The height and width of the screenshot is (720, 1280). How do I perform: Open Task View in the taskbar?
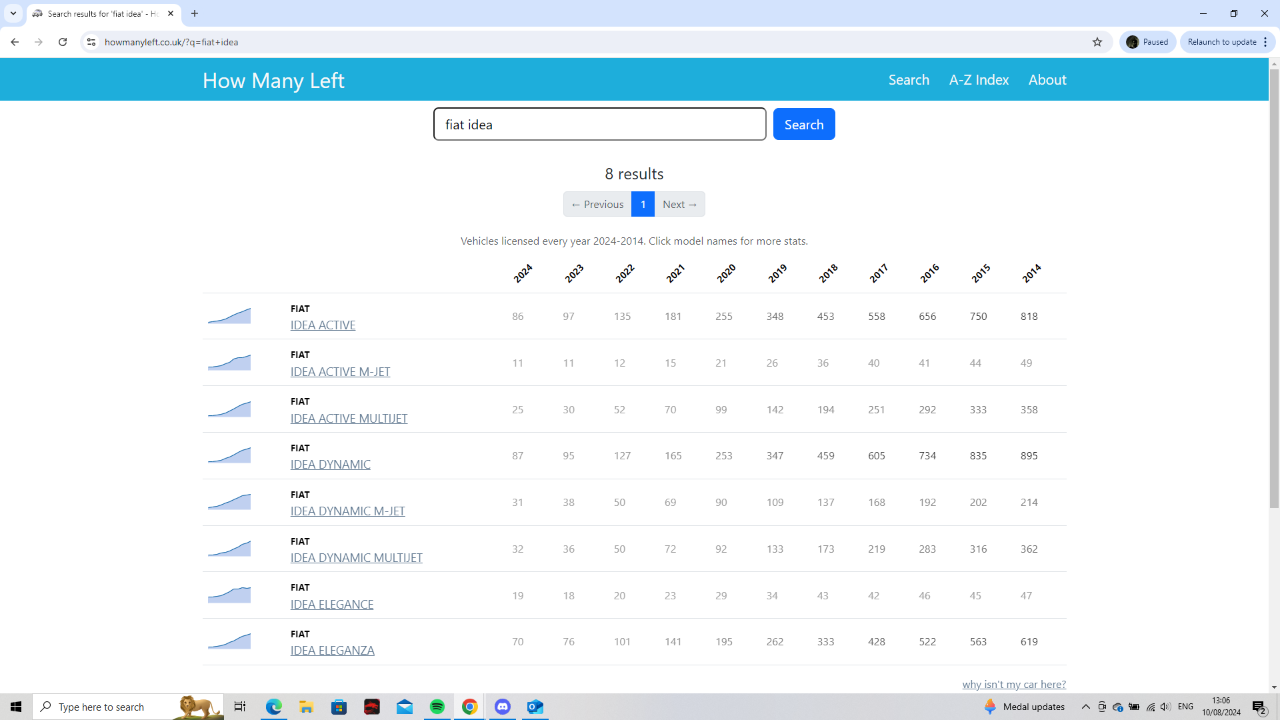[x=240, y=706]
